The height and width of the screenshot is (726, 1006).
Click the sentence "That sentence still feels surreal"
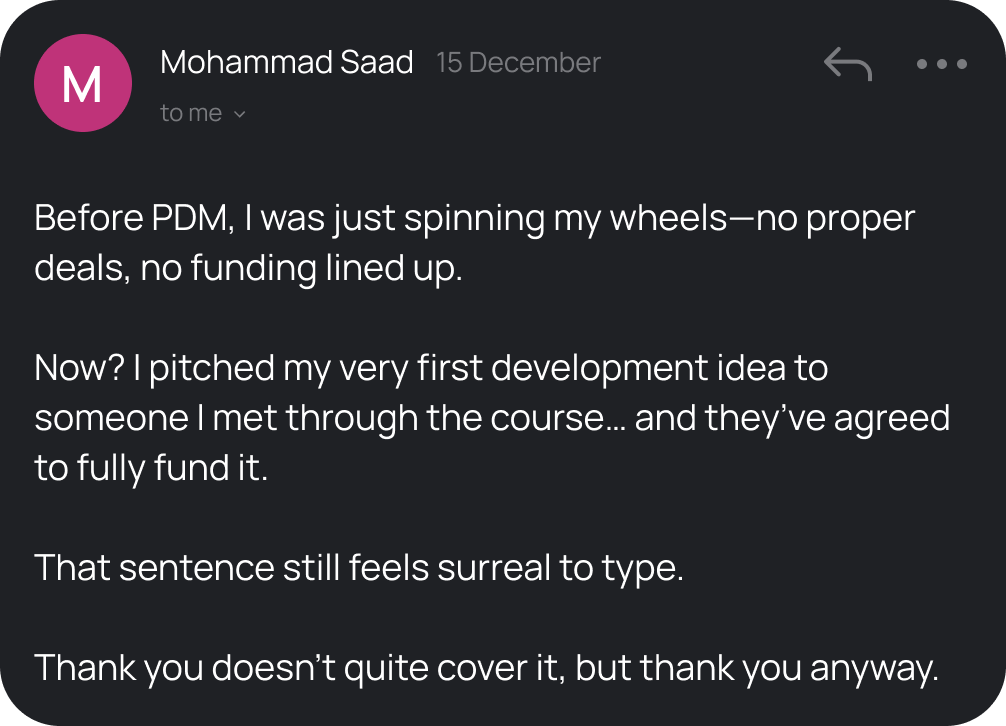coord(359,568)
